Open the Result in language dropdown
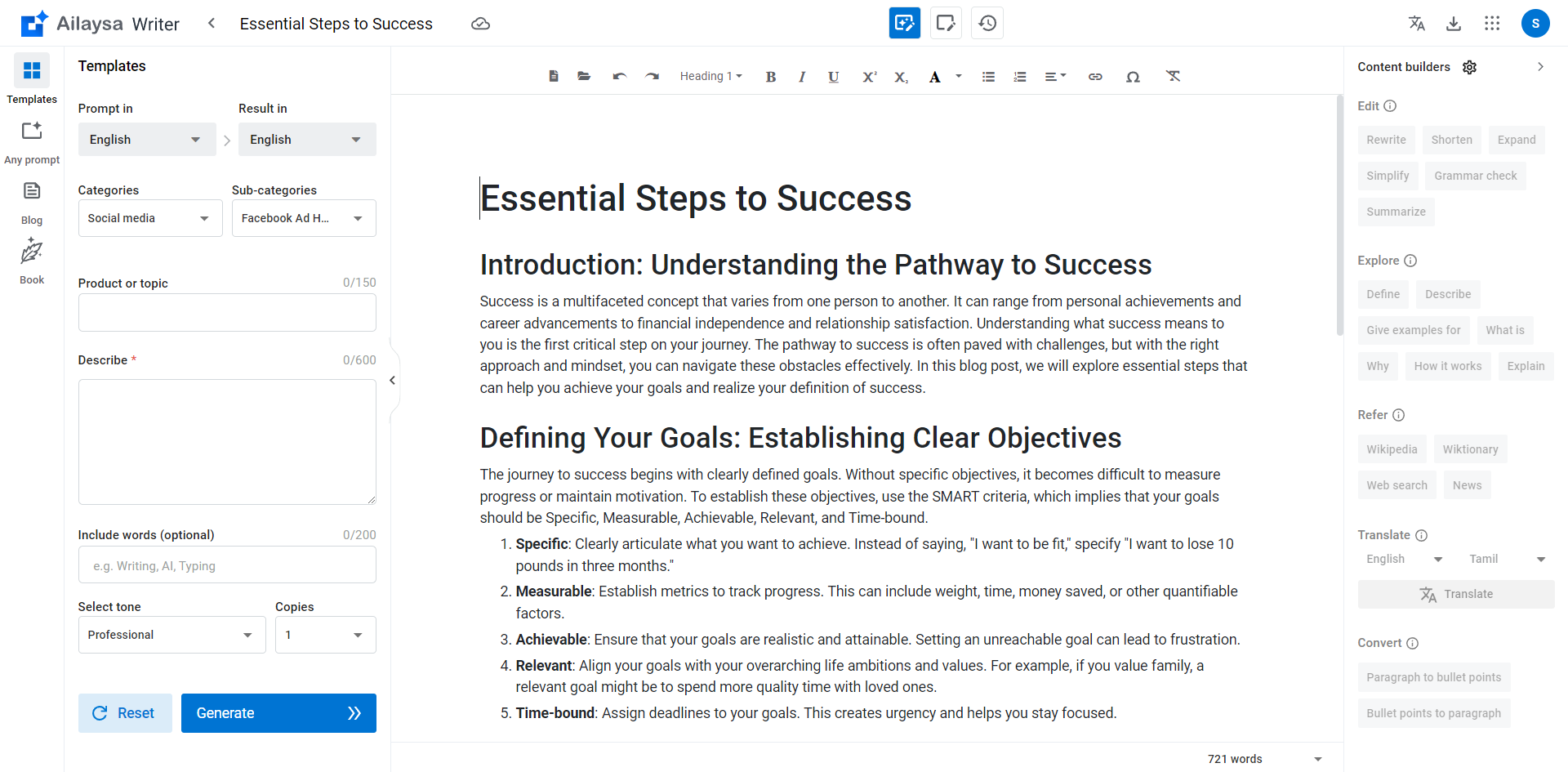This screenshot has width=1568, height=772. (307, 140)
